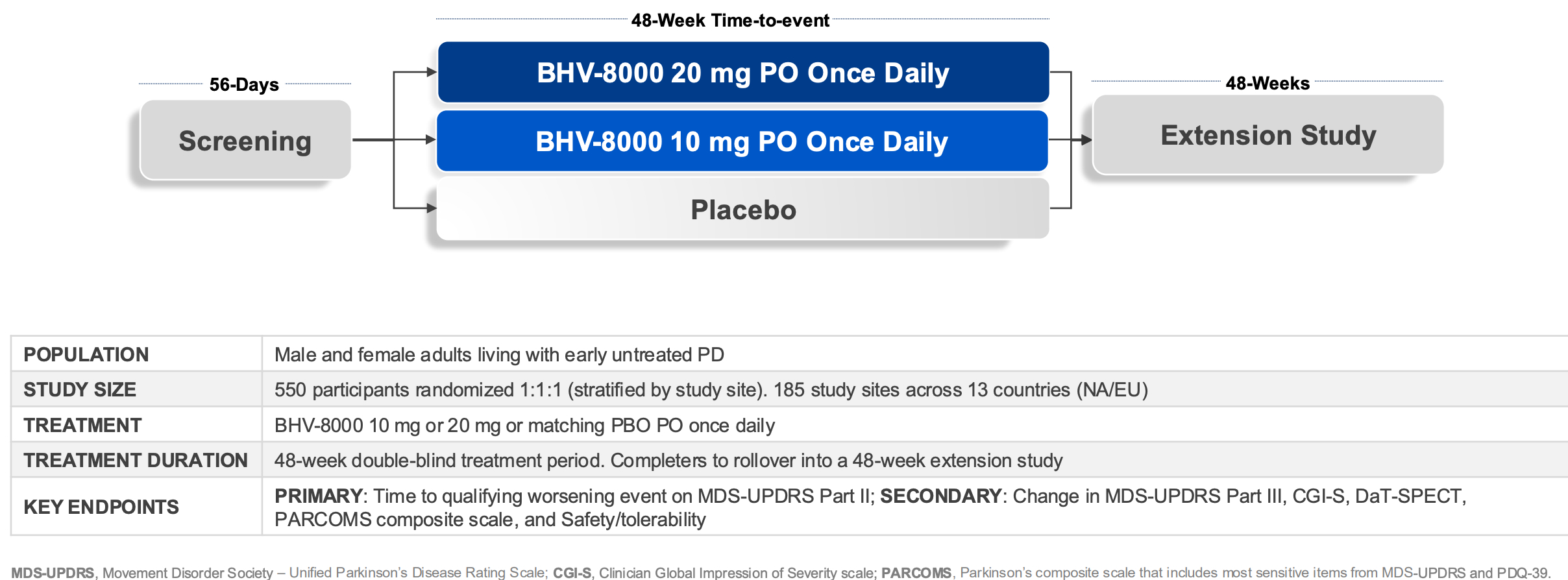Select the BHV-8000 20 mg PO Once Daily box
Viewport: 1568px width, 580px height.
tap(743, 73)
